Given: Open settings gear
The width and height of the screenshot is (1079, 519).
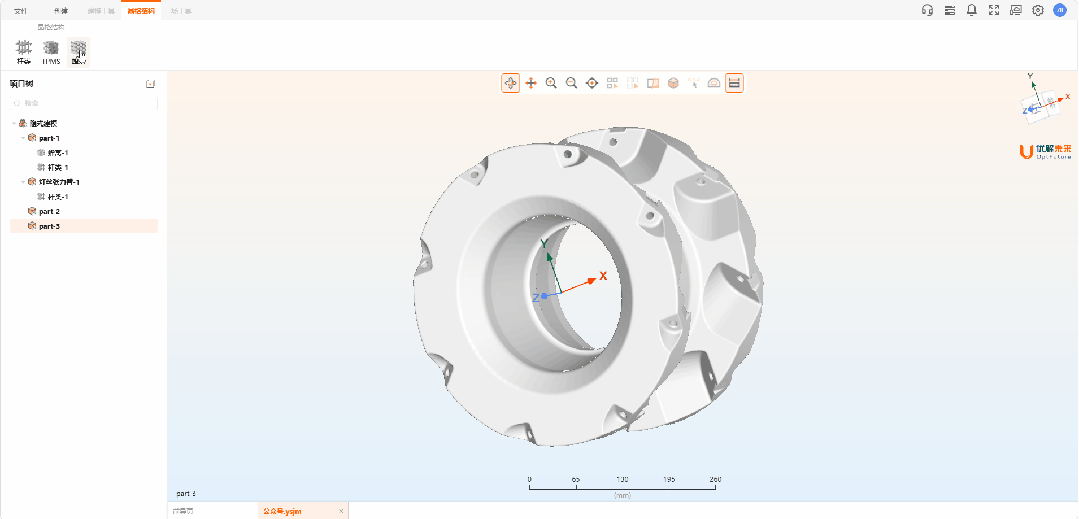Looking at the screenshot, I should tap(1038, 10).
